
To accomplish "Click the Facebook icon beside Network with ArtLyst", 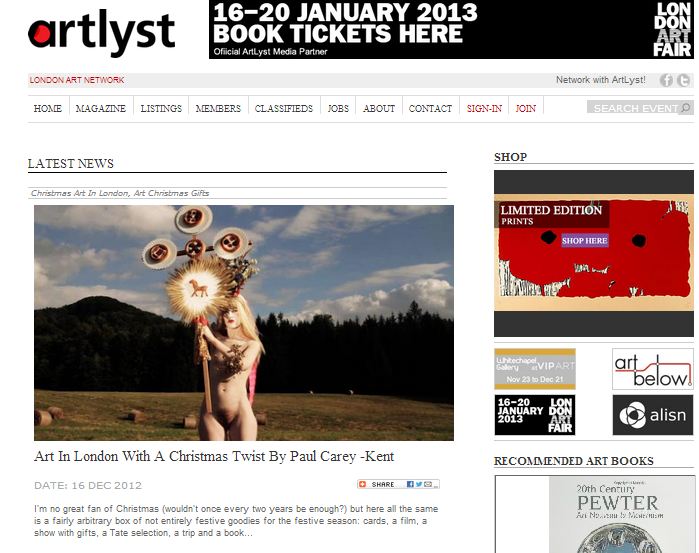I will [x=666, y=80].
